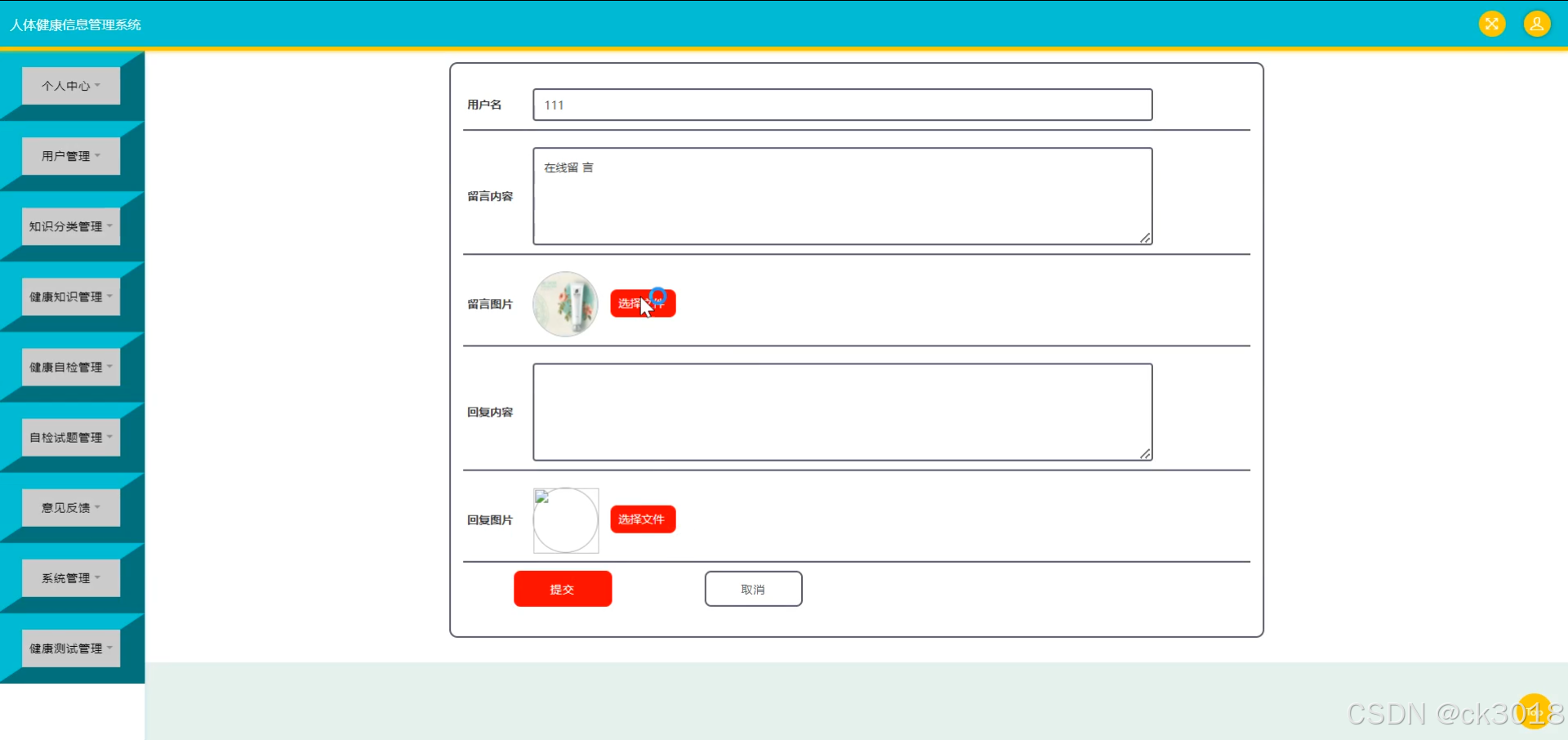Viewport: 1568px width, 740px height.
Task: Click the 留言内容 field label
Action: 490,196
